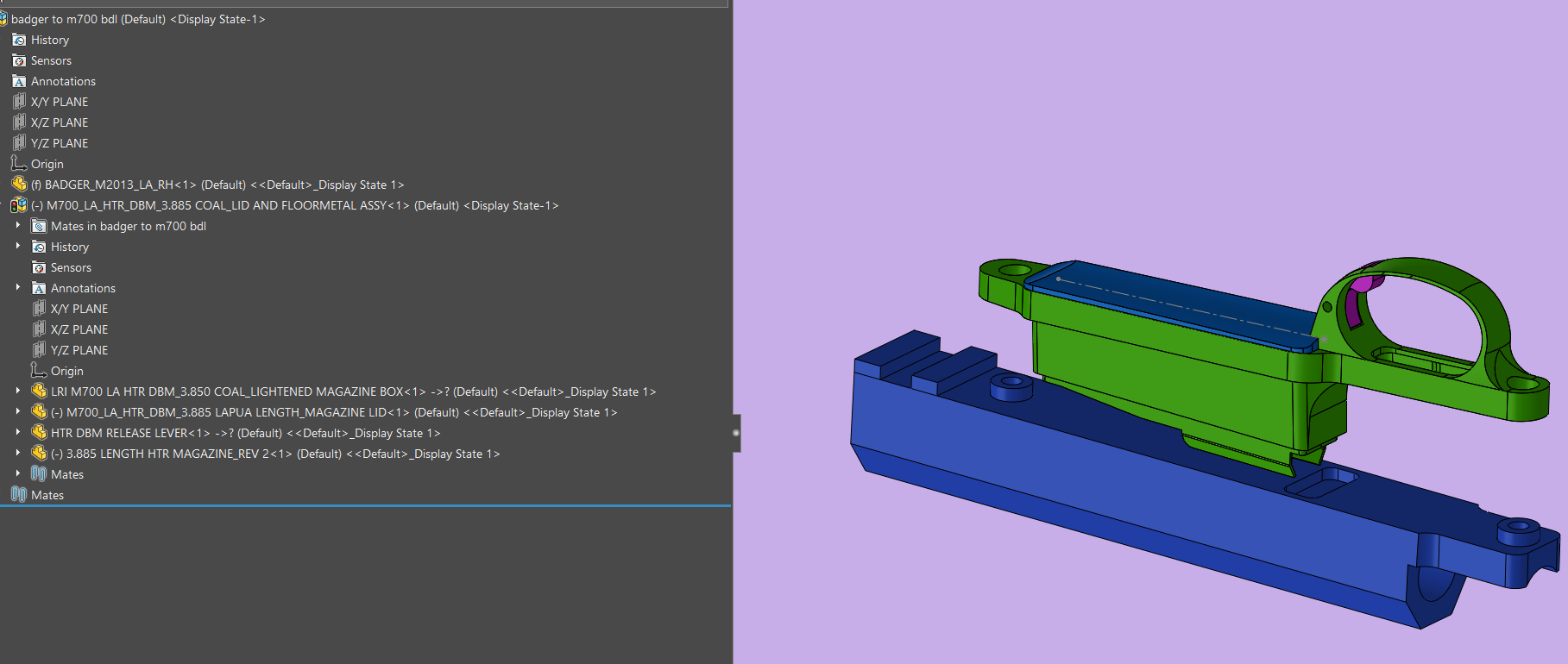Click the M700_LA_HTR_DBM subassembly icon
The width and height of the screenshot is (1568, 664).
[19, 205]
